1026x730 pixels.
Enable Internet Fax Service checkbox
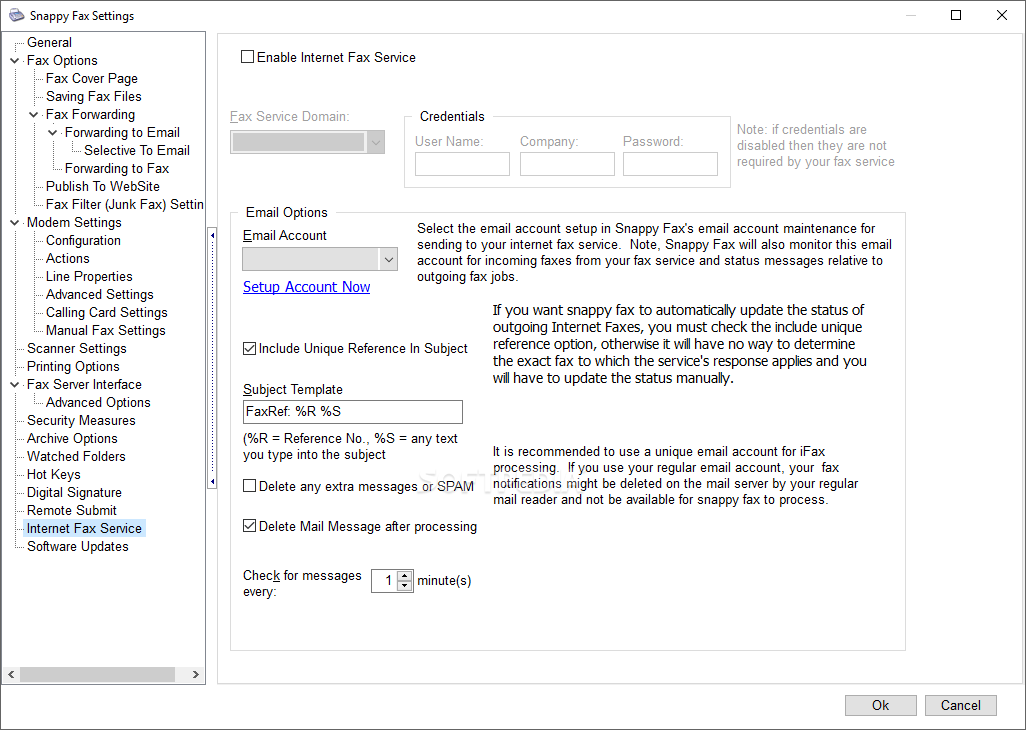click(x=247, y=57)
